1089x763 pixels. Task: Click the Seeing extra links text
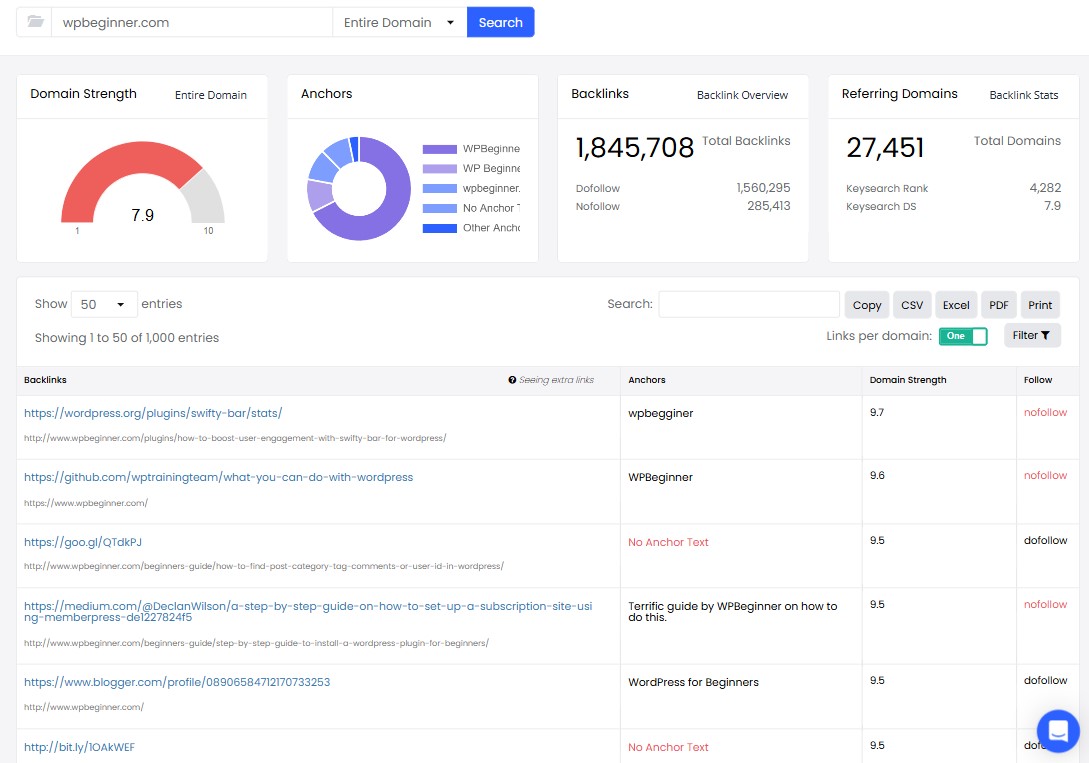coord(556,380)
